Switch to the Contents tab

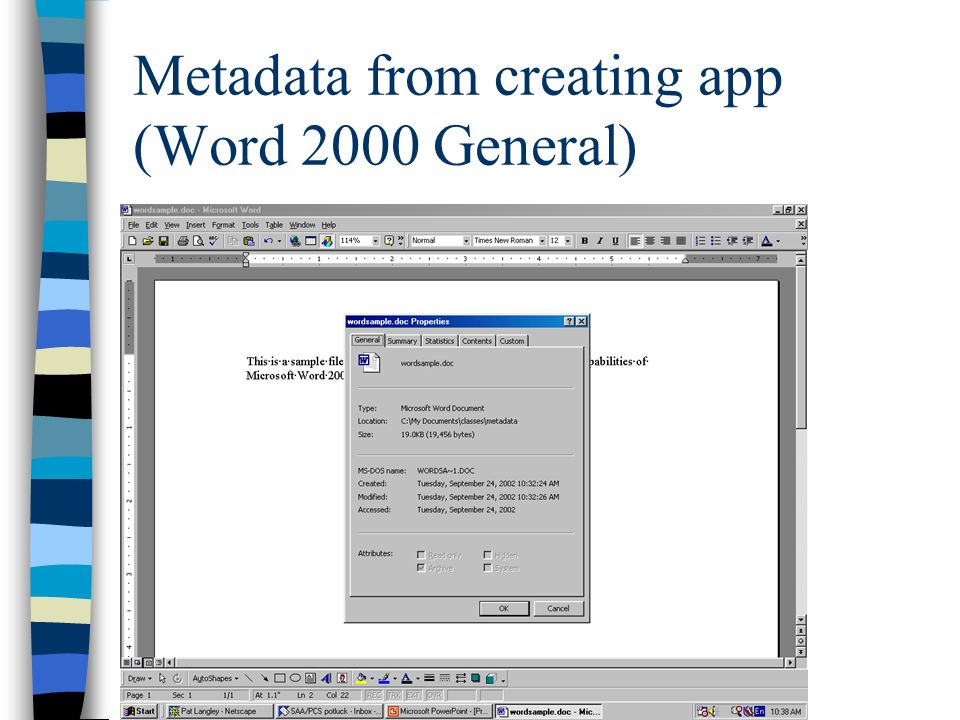(x=476, y=341)
